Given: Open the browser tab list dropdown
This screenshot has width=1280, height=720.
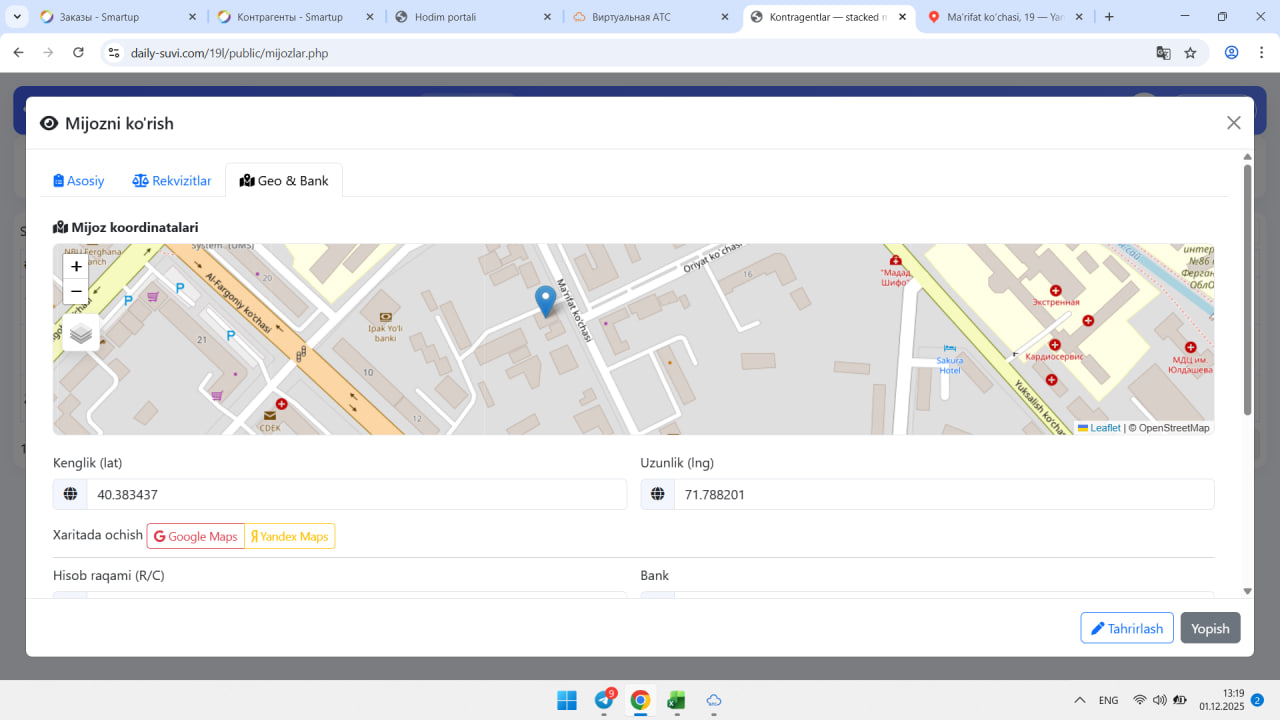Looking at the screenshot, I should (x=17, y=17).
